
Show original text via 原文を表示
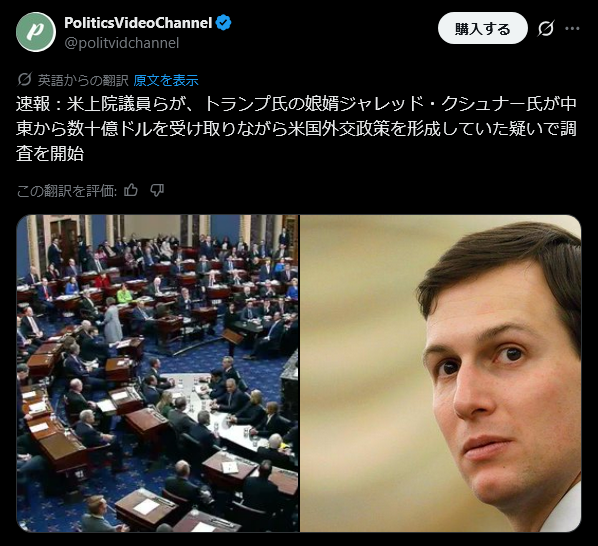(x=166, y=80)
